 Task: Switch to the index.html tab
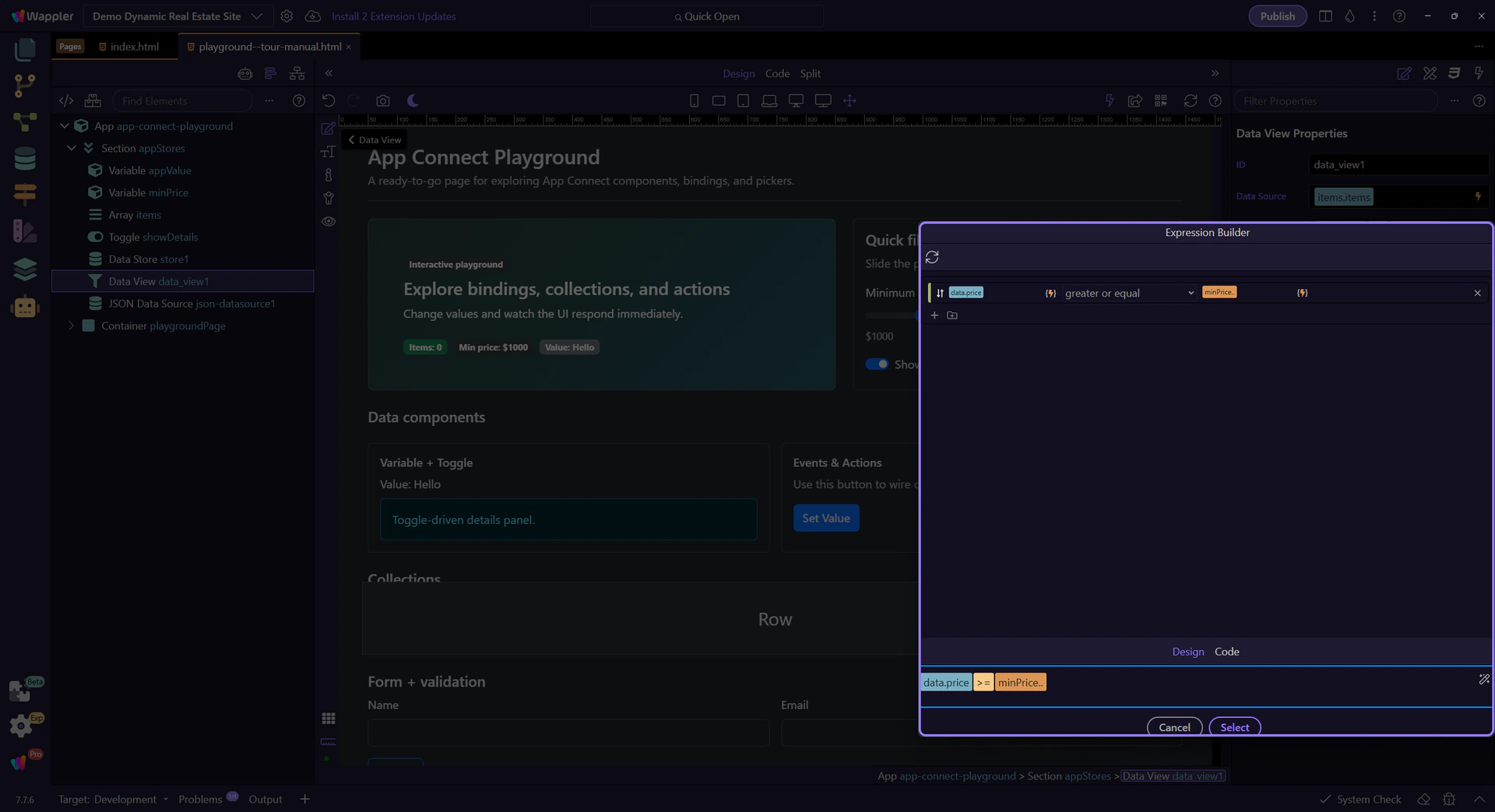tap(134, 47)
